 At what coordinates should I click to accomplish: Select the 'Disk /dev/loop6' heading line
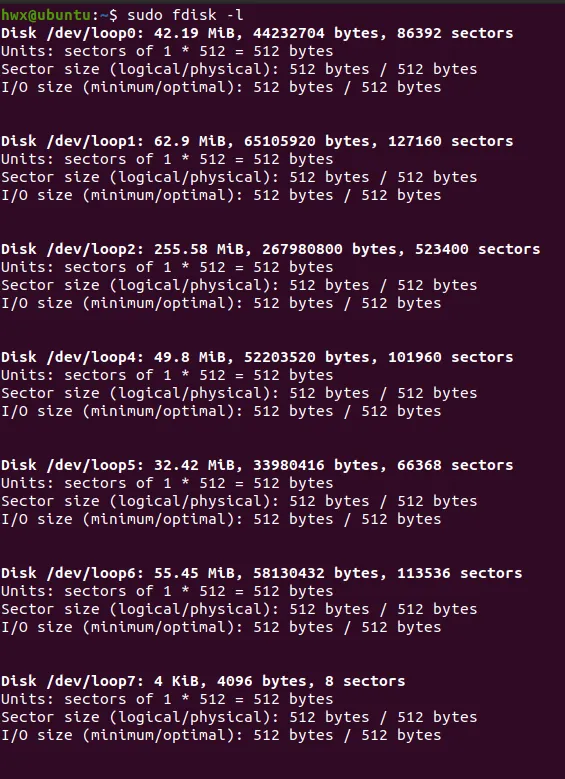(261, 573)
